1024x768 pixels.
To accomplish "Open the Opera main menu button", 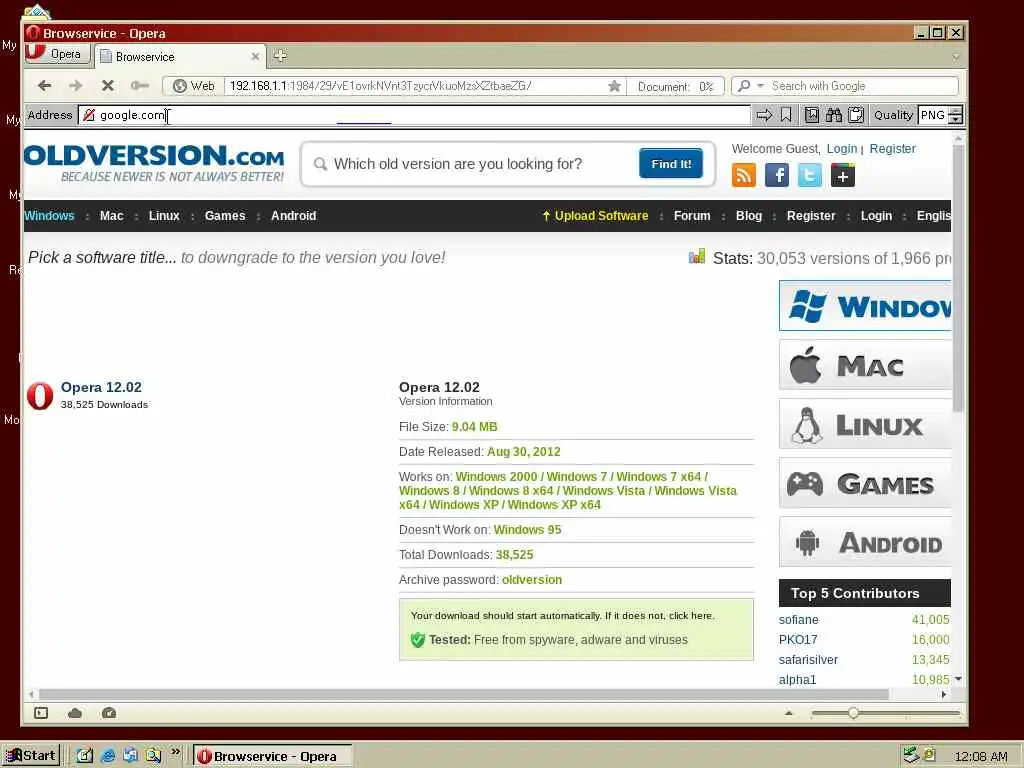I will coord(57,54).
